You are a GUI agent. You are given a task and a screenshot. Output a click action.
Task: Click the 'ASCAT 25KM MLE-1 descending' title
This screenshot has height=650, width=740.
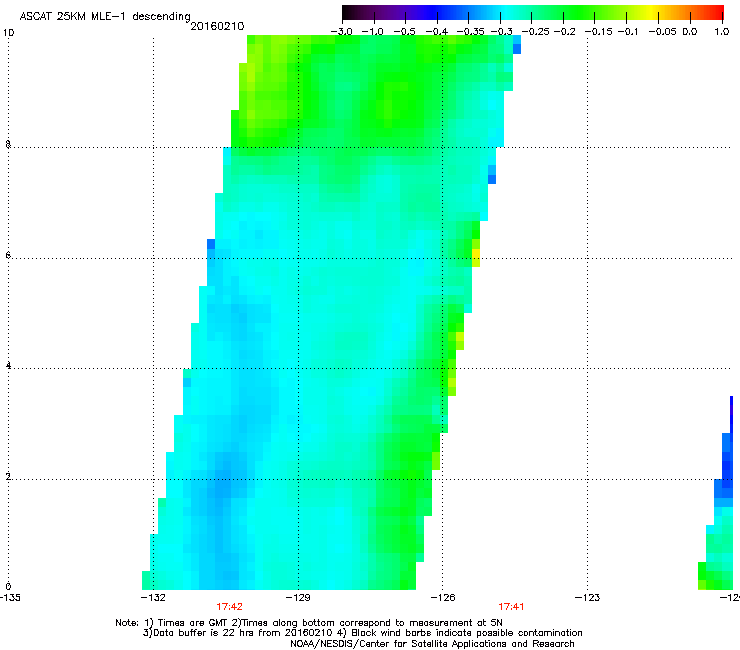pos(105,17)
